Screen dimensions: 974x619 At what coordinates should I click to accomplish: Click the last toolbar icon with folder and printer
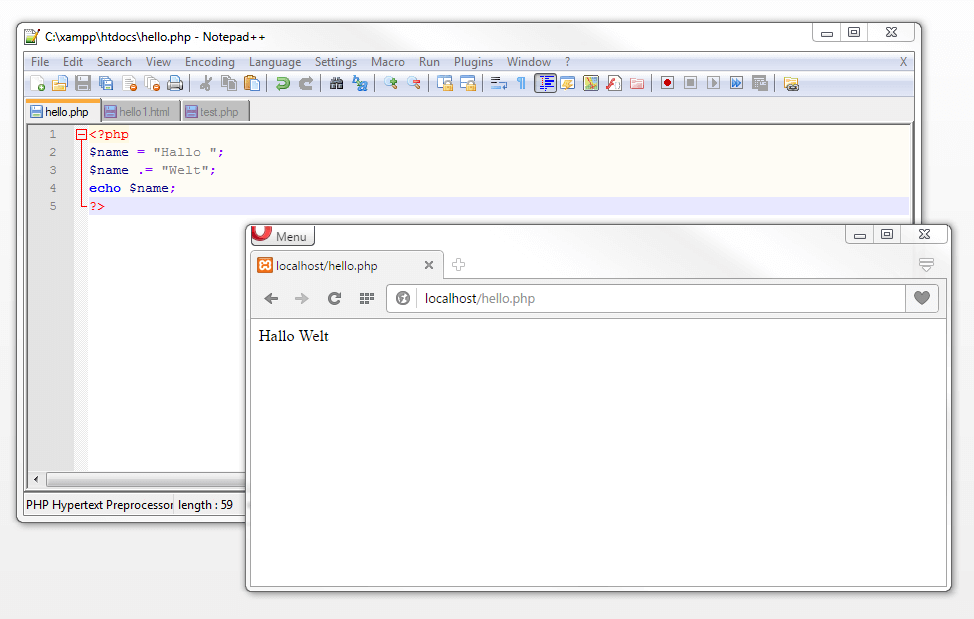791,83
